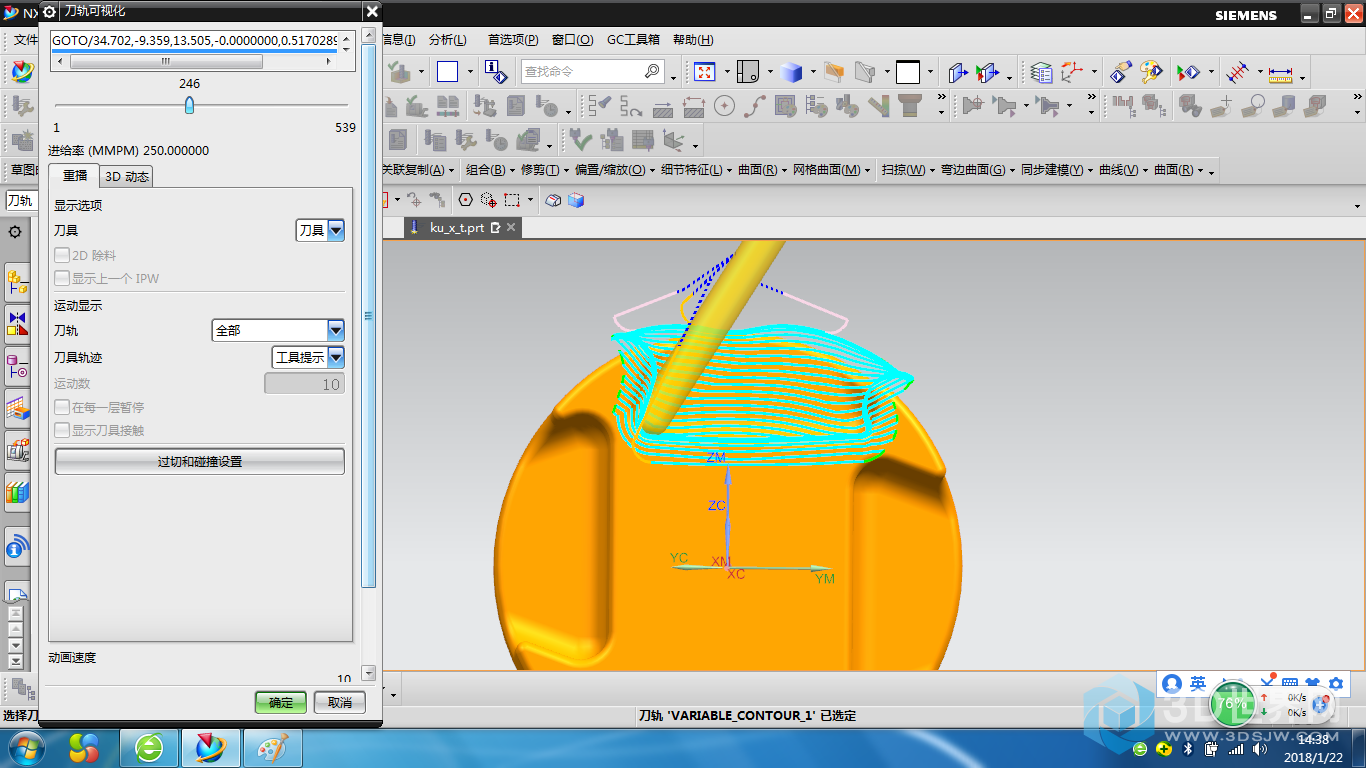Click the folder-like orange section icon
1366x768 pixels.
point(836,72)
